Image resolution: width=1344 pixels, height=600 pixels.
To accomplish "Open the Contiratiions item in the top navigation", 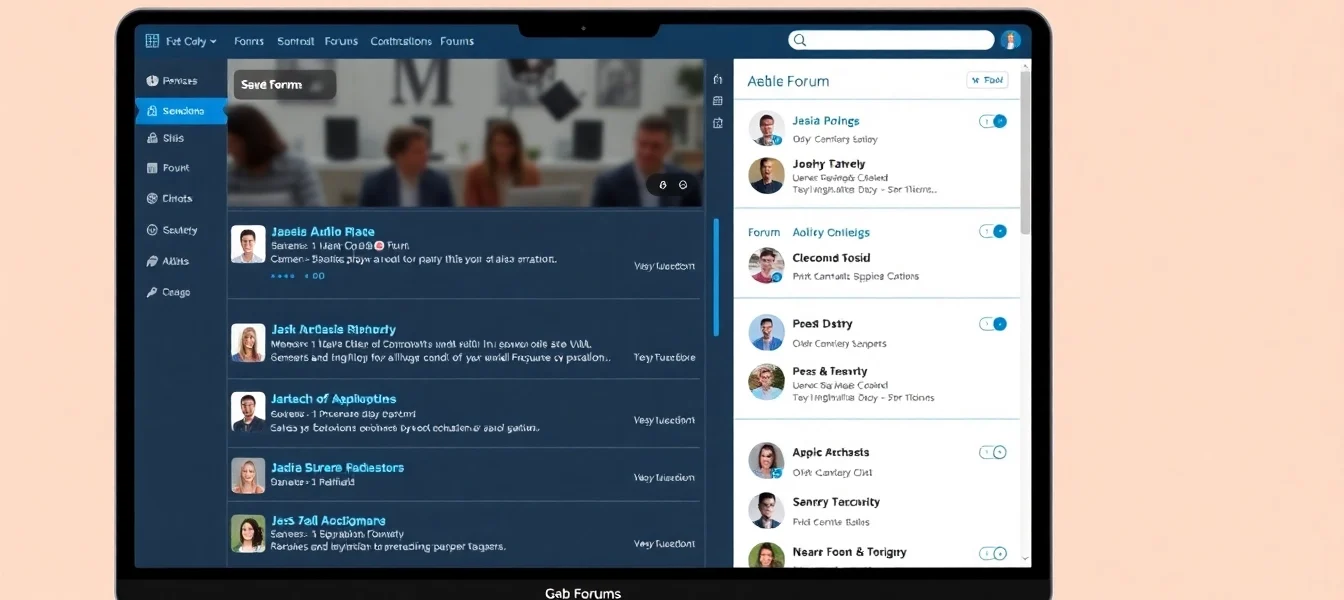I will [401, 41].
